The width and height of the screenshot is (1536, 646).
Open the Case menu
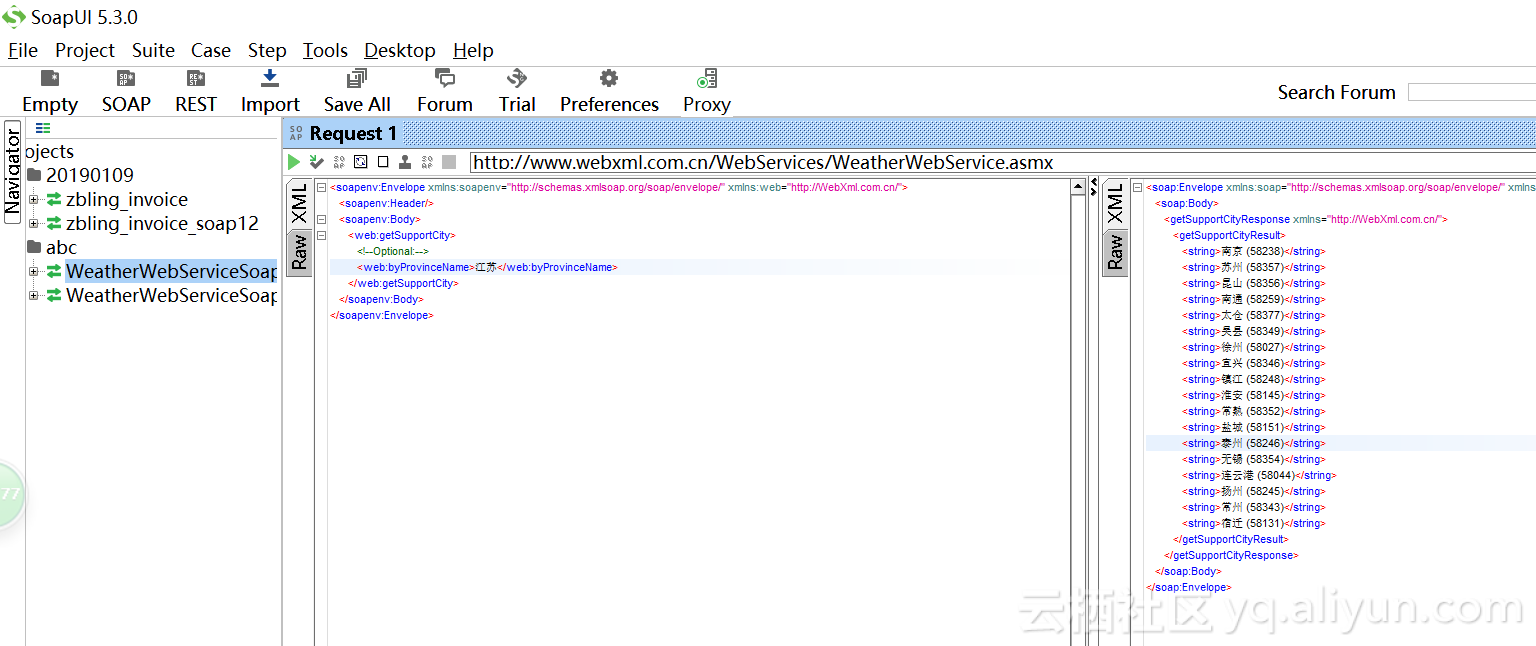coord(211,50)
